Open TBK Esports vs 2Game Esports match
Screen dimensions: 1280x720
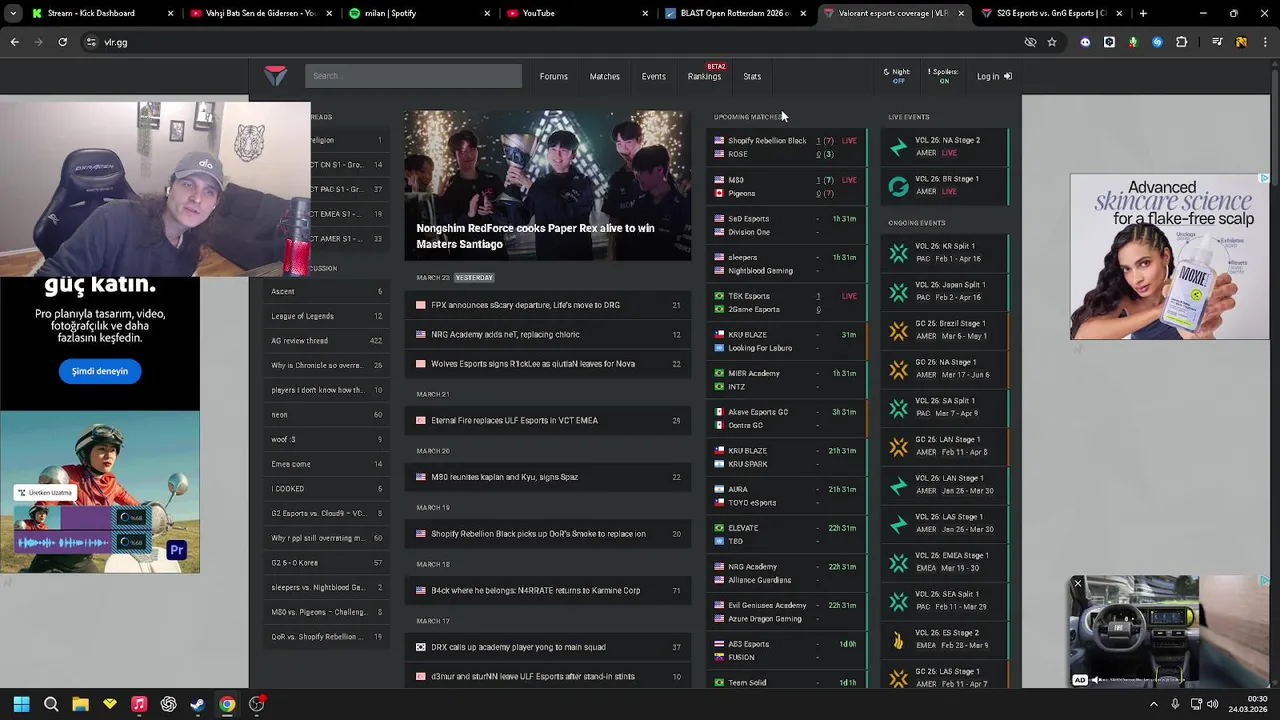[787, 302]
